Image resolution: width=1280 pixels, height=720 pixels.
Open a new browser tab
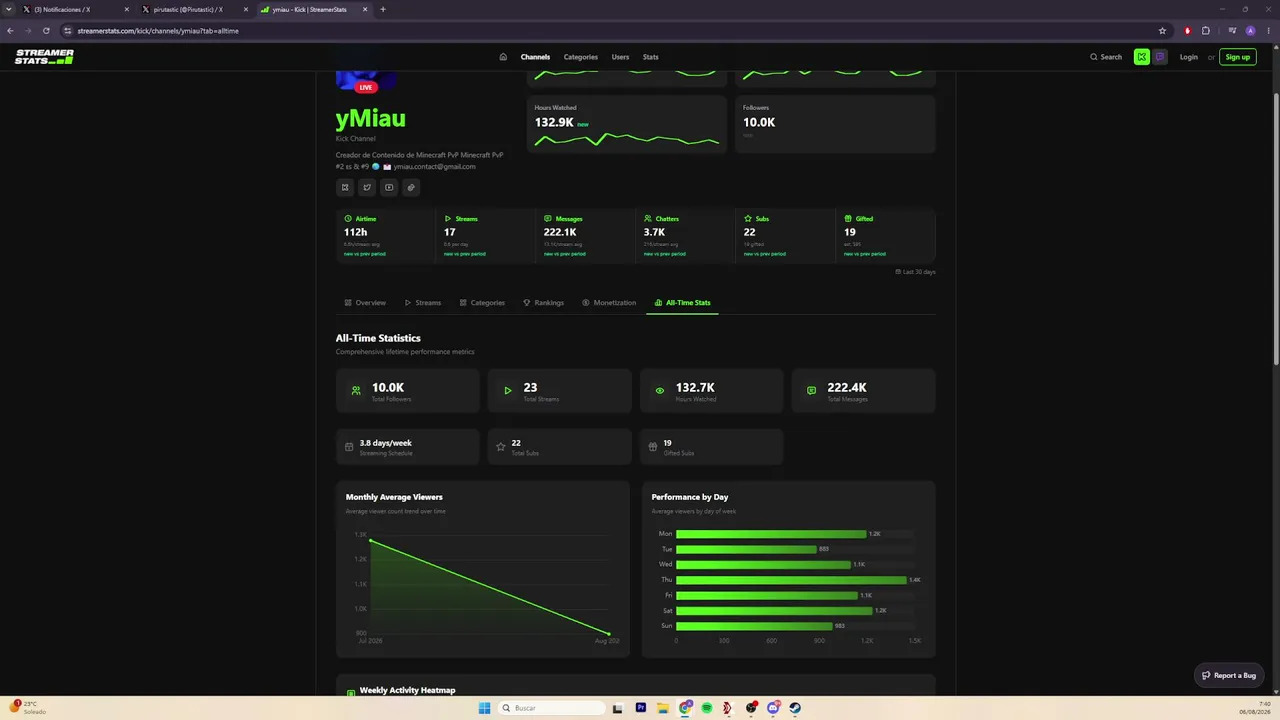(x=383, y=9)
